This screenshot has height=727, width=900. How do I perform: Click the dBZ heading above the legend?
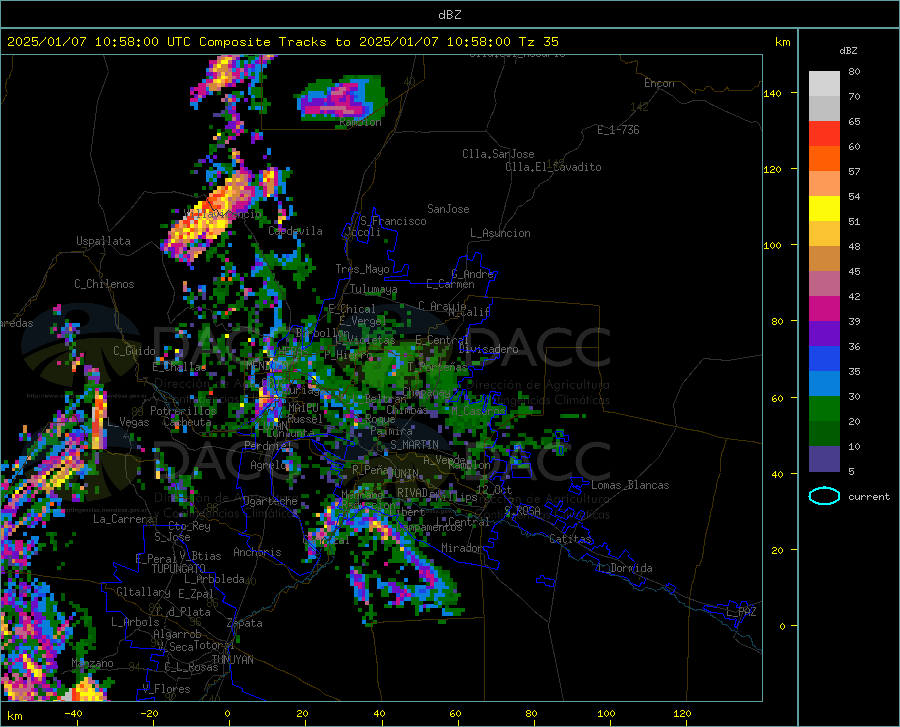(x=848, y=51)
